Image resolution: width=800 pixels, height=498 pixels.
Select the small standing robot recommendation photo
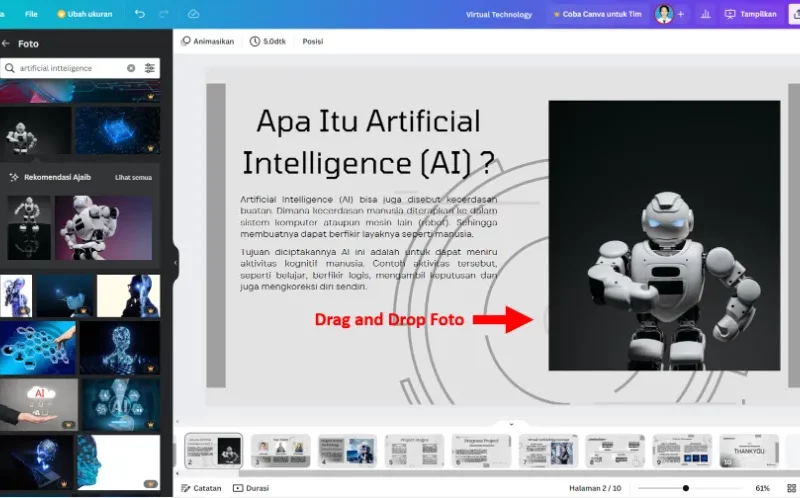click(29, 228)
